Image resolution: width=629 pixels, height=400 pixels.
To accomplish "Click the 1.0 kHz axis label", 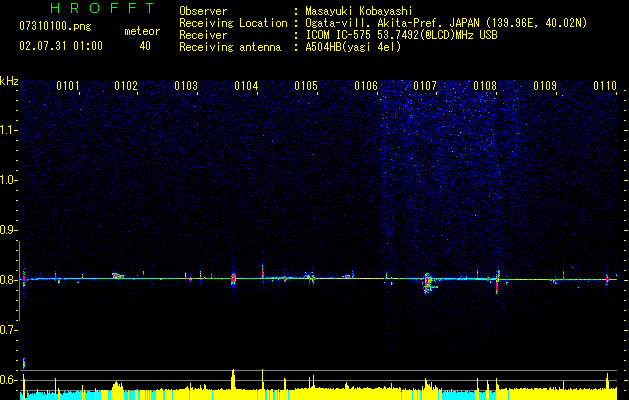I will click(8, 180).
